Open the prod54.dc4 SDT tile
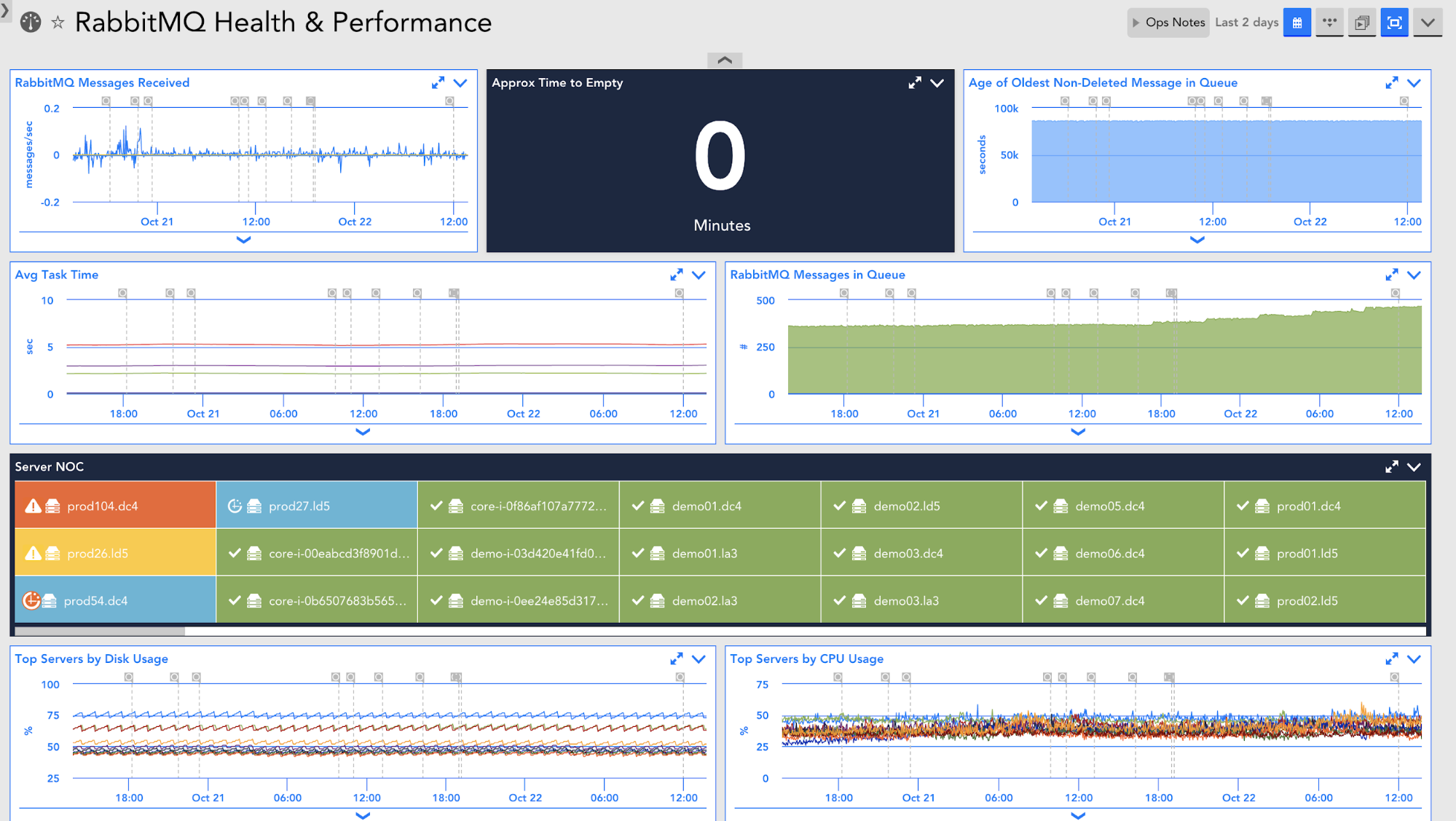This screenshot has width=1456, height=821. [115, 600]
